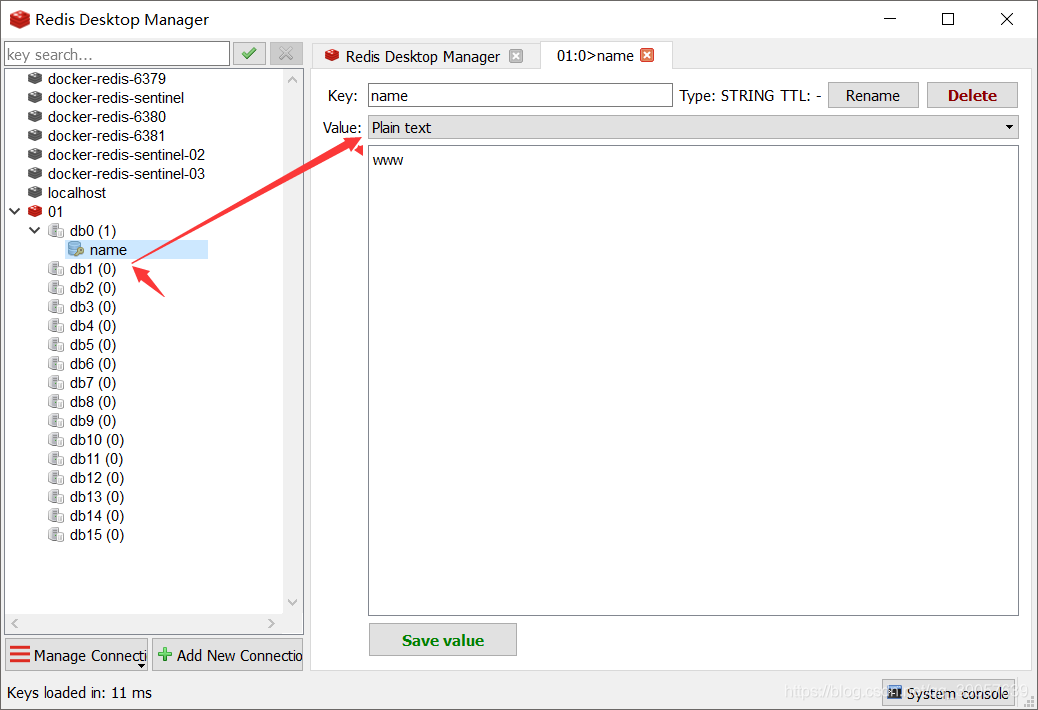The width and height of the screenshot is (1038, 710).
Task: Click the Save value button
Action: tap(442, 640)
